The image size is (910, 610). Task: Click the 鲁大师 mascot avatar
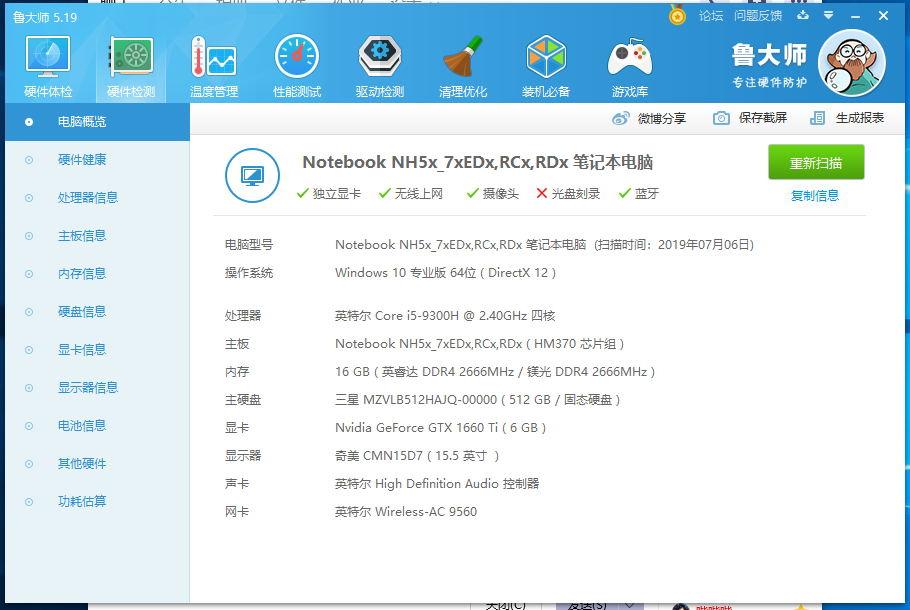851,63
